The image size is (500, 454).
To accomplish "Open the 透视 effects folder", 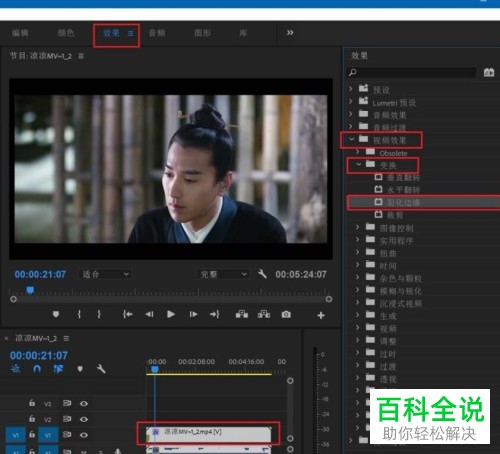I will pos(388,379).
